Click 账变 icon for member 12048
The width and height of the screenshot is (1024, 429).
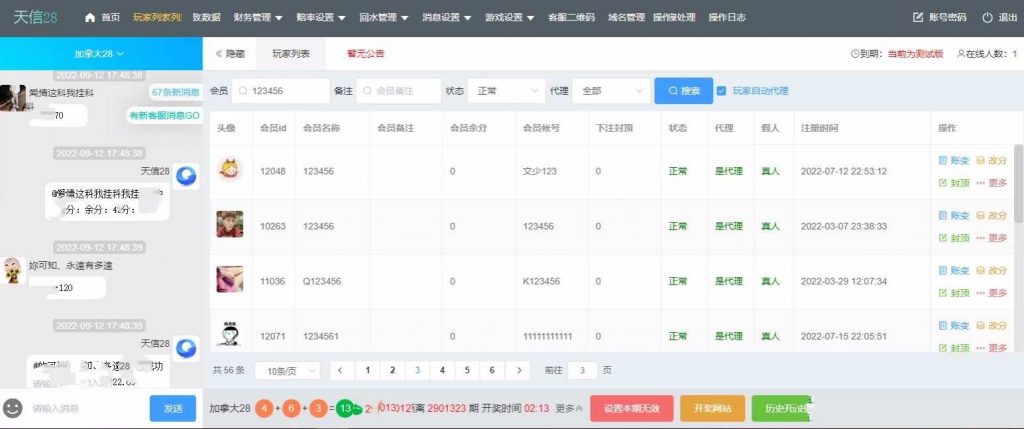tap(942, 160)
